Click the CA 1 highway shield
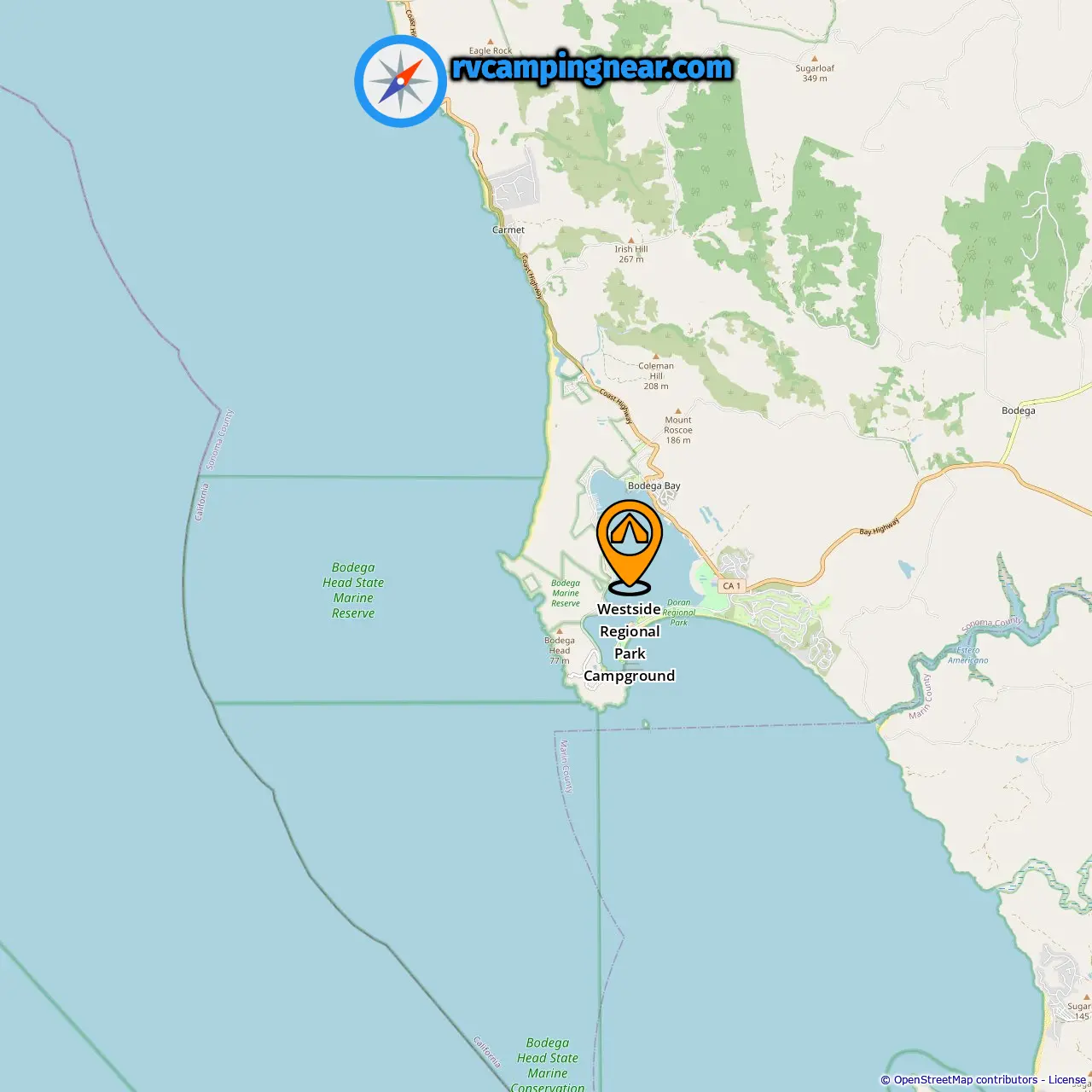Screen dimensions: 1092x1092 point(731,586)
